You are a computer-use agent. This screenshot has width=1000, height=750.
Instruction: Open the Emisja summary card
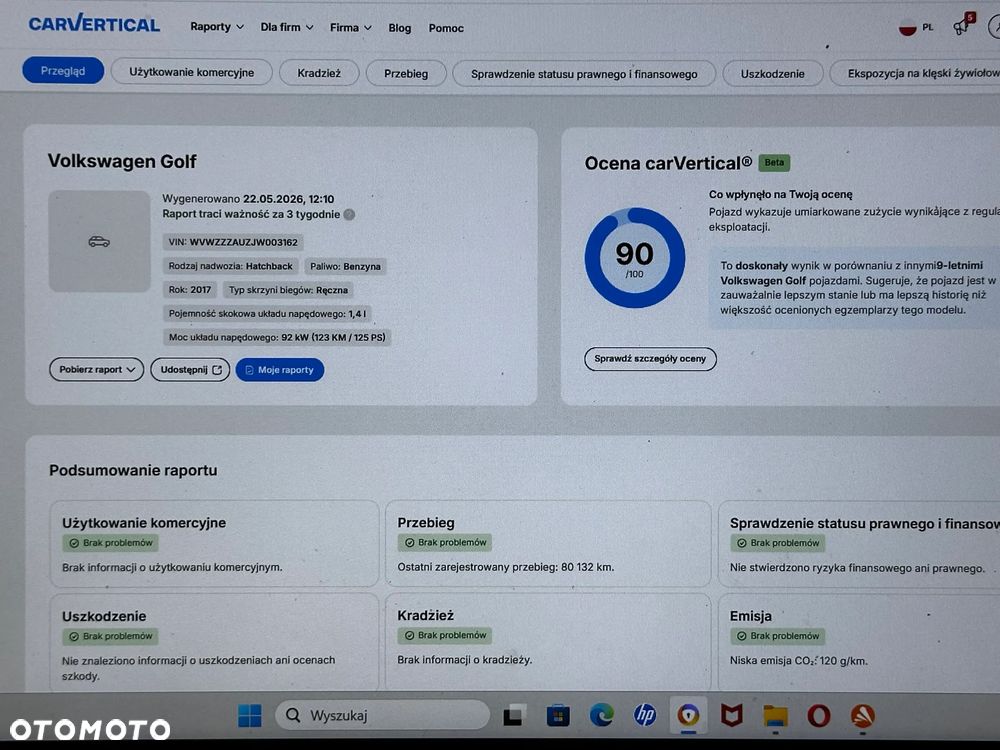coord(858,643)
